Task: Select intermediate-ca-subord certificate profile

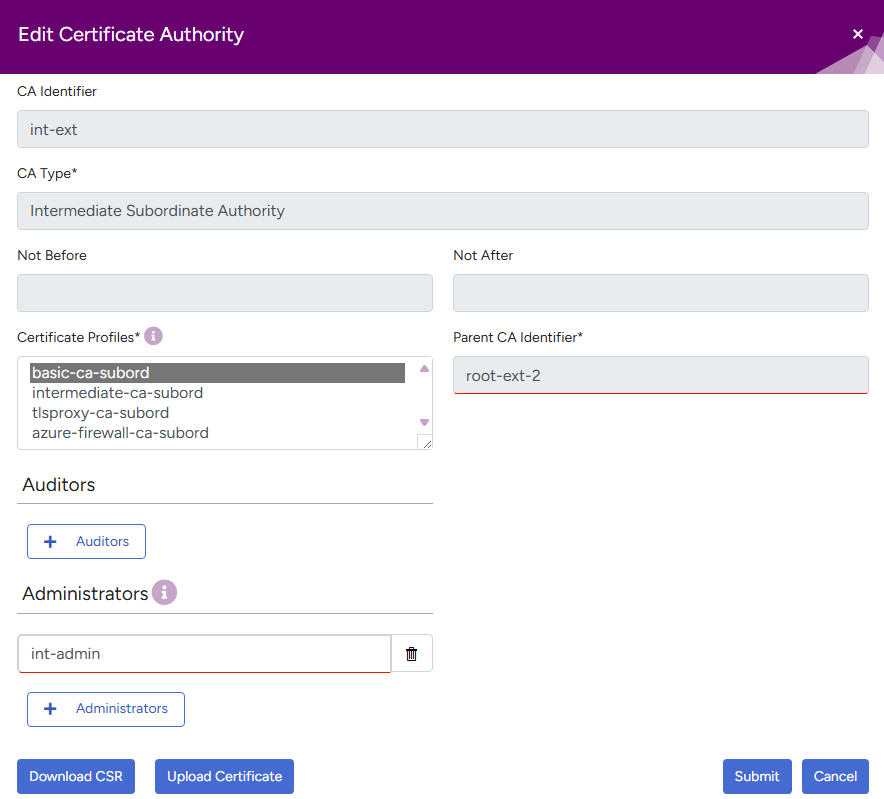Action: pos(117,393)
